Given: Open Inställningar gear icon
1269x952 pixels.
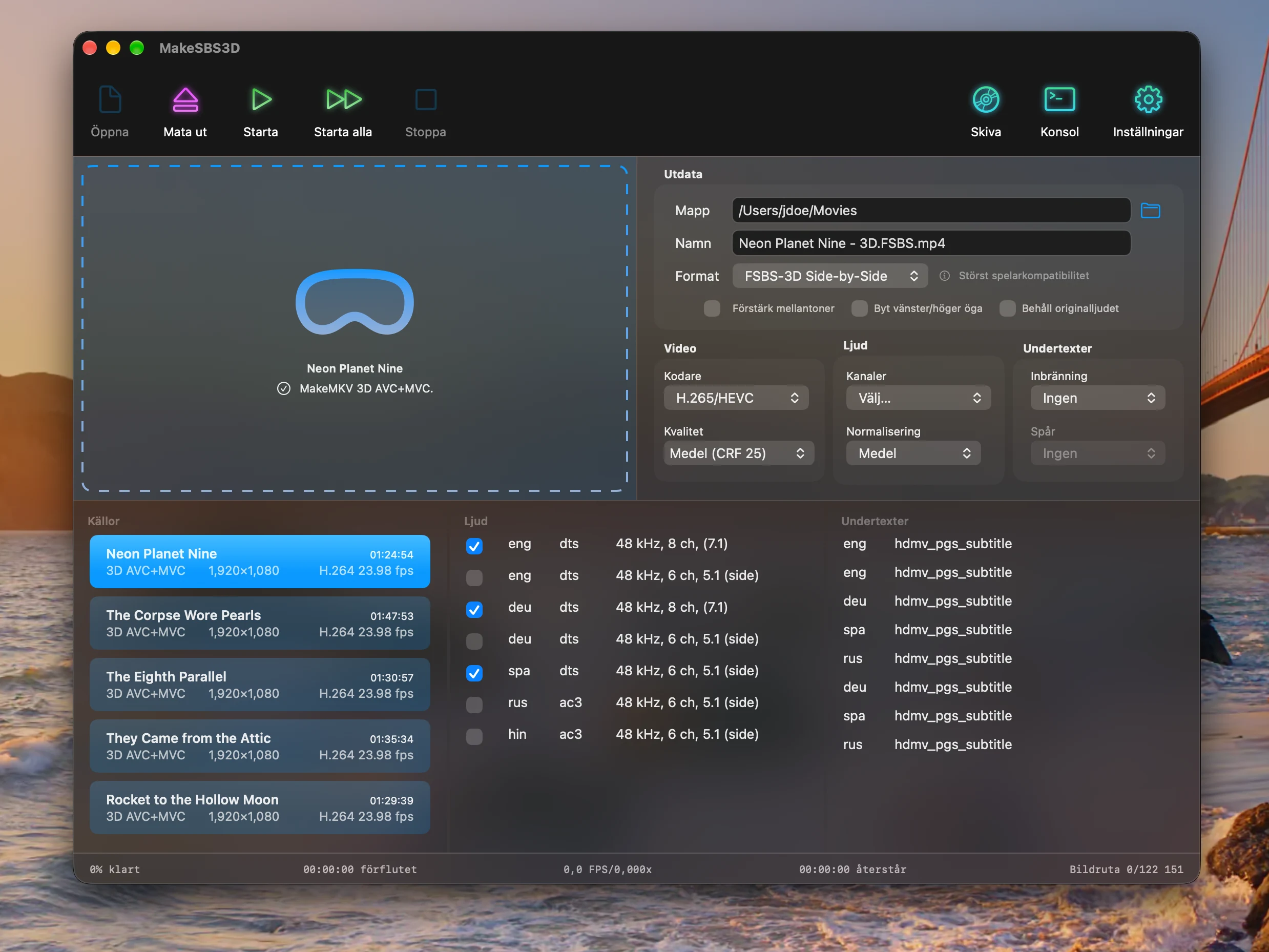Looking at the screenshot, I should point(1148,100).
